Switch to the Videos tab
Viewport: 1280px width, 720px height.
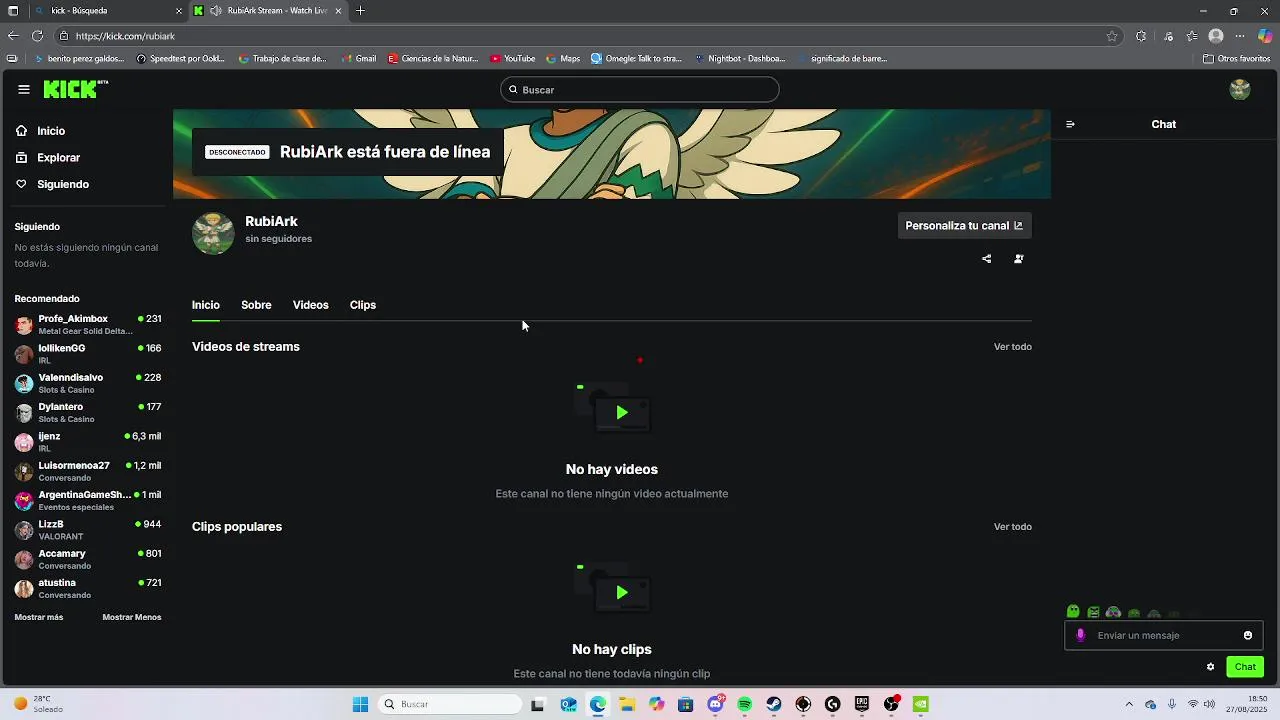[x=310, y=305]
